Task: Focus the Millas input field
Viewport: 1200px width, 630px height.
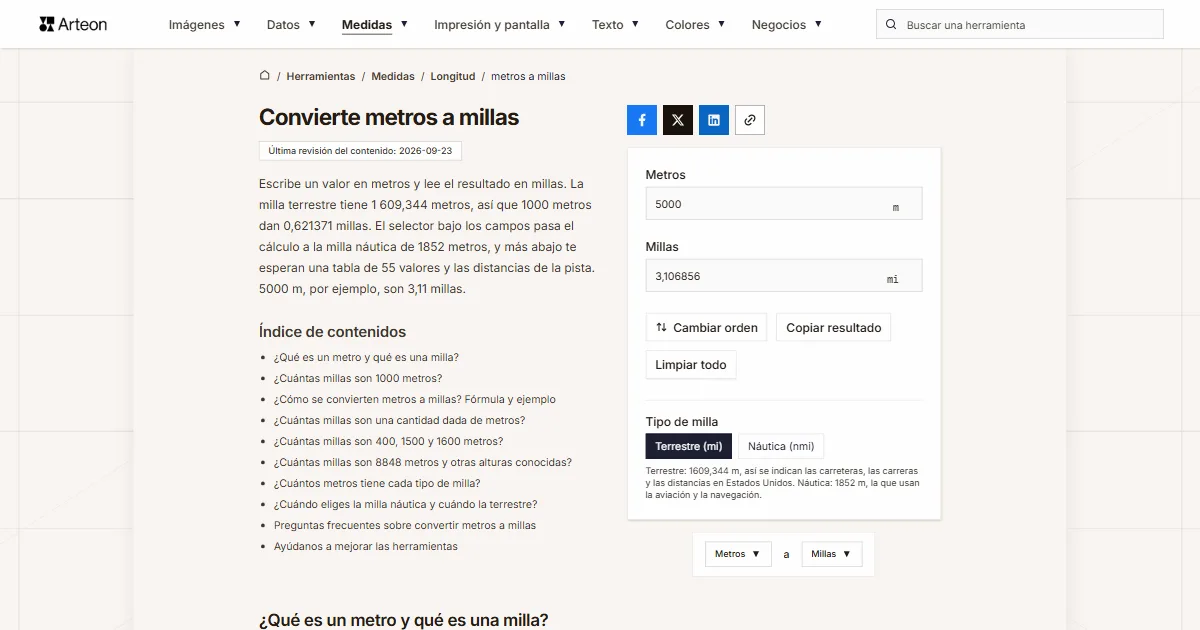Action: 784,276
